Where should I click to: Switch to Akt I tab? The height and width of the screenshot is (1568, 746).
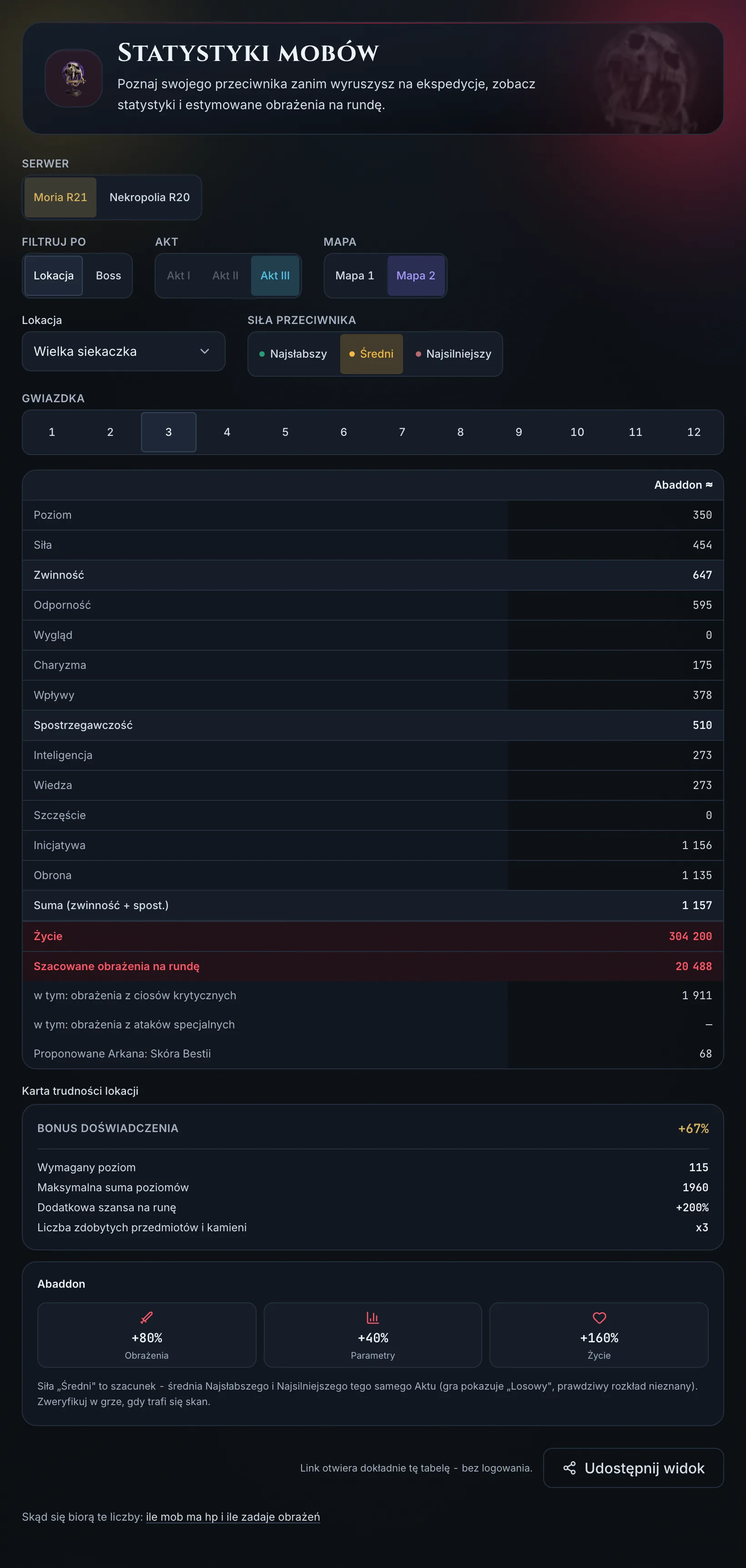click(178, 276)
